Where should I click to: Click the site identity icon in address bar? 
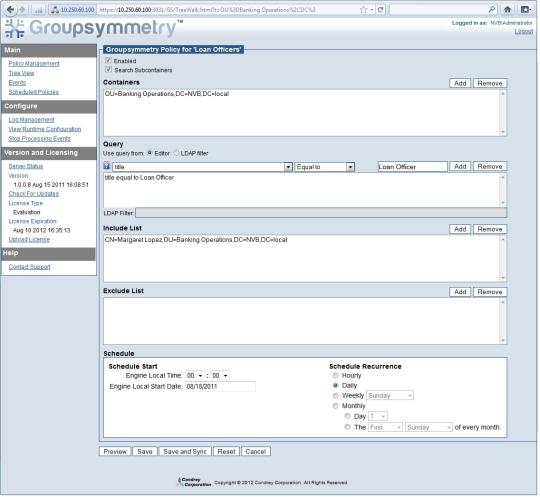point(55,10)
